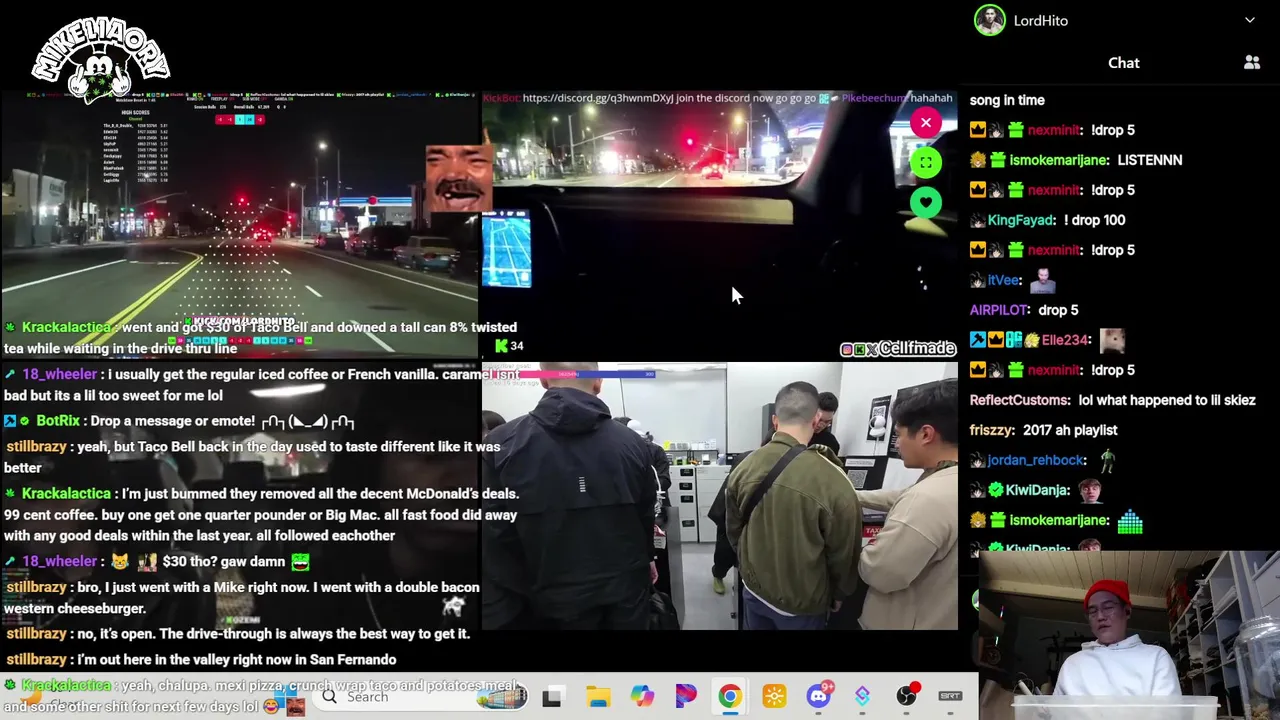Open Task View from the taskbar
Viewport: 1280px width, 720px height.
coord(552,697)
